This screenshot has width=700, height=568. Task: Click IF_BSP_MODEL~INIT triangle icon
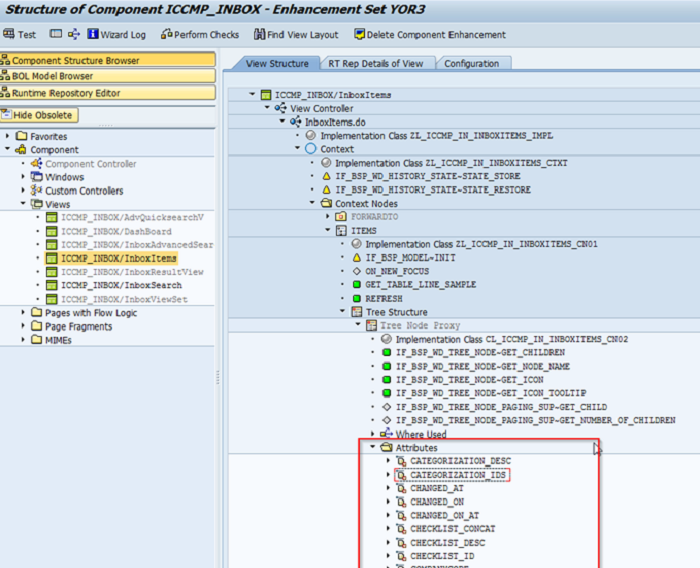(x=357, y=258)
